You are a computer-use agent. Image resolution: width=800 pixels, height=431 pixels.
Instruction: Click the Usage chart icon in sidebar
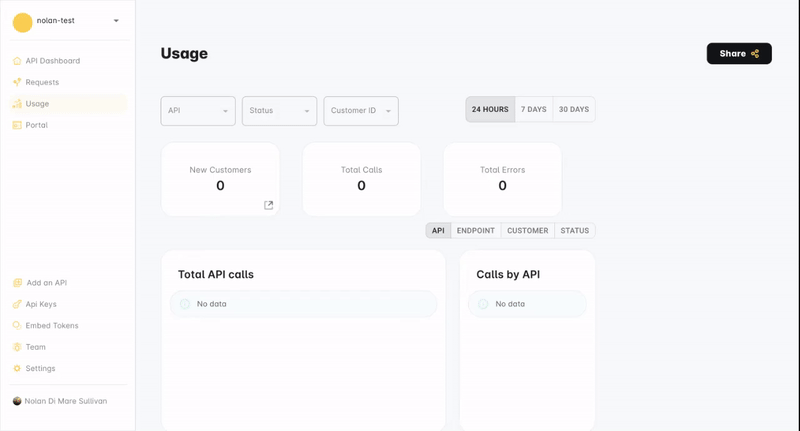point(17,104)
